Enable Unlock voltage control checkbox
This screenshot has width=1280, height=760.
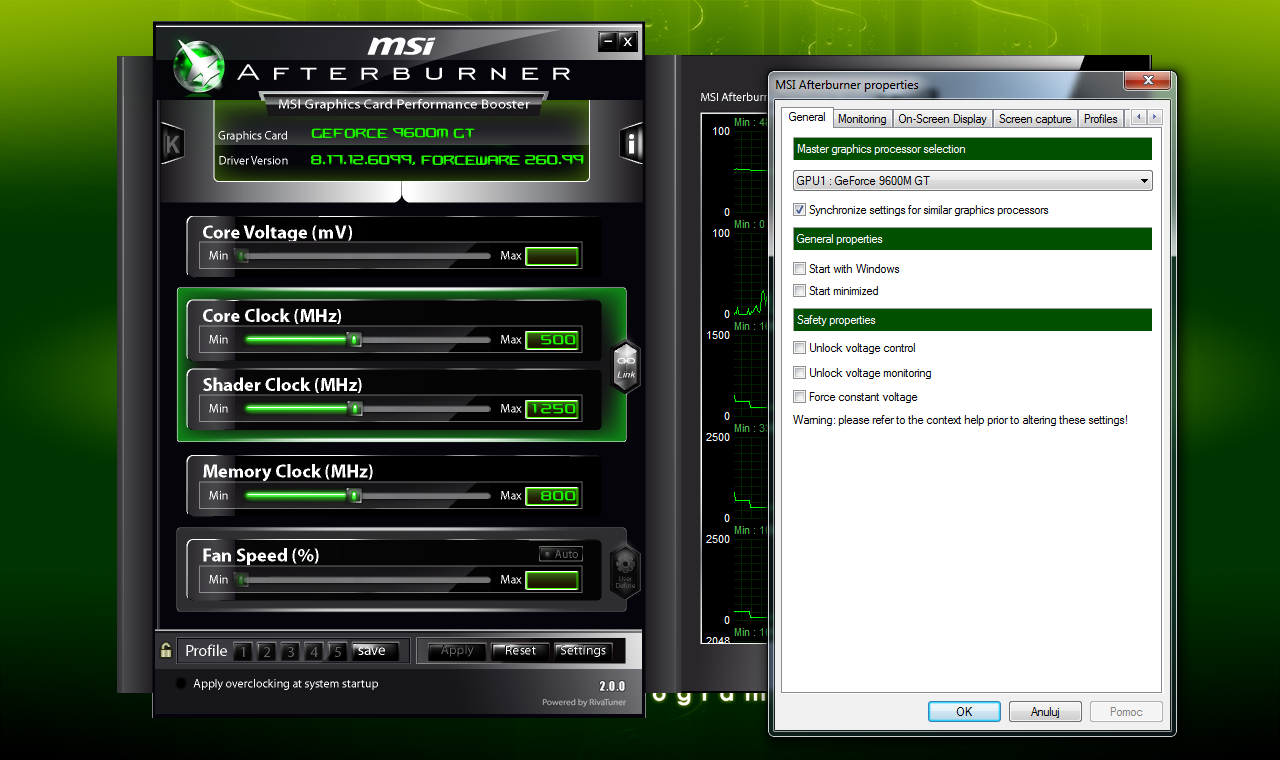(x=799, y=348)
